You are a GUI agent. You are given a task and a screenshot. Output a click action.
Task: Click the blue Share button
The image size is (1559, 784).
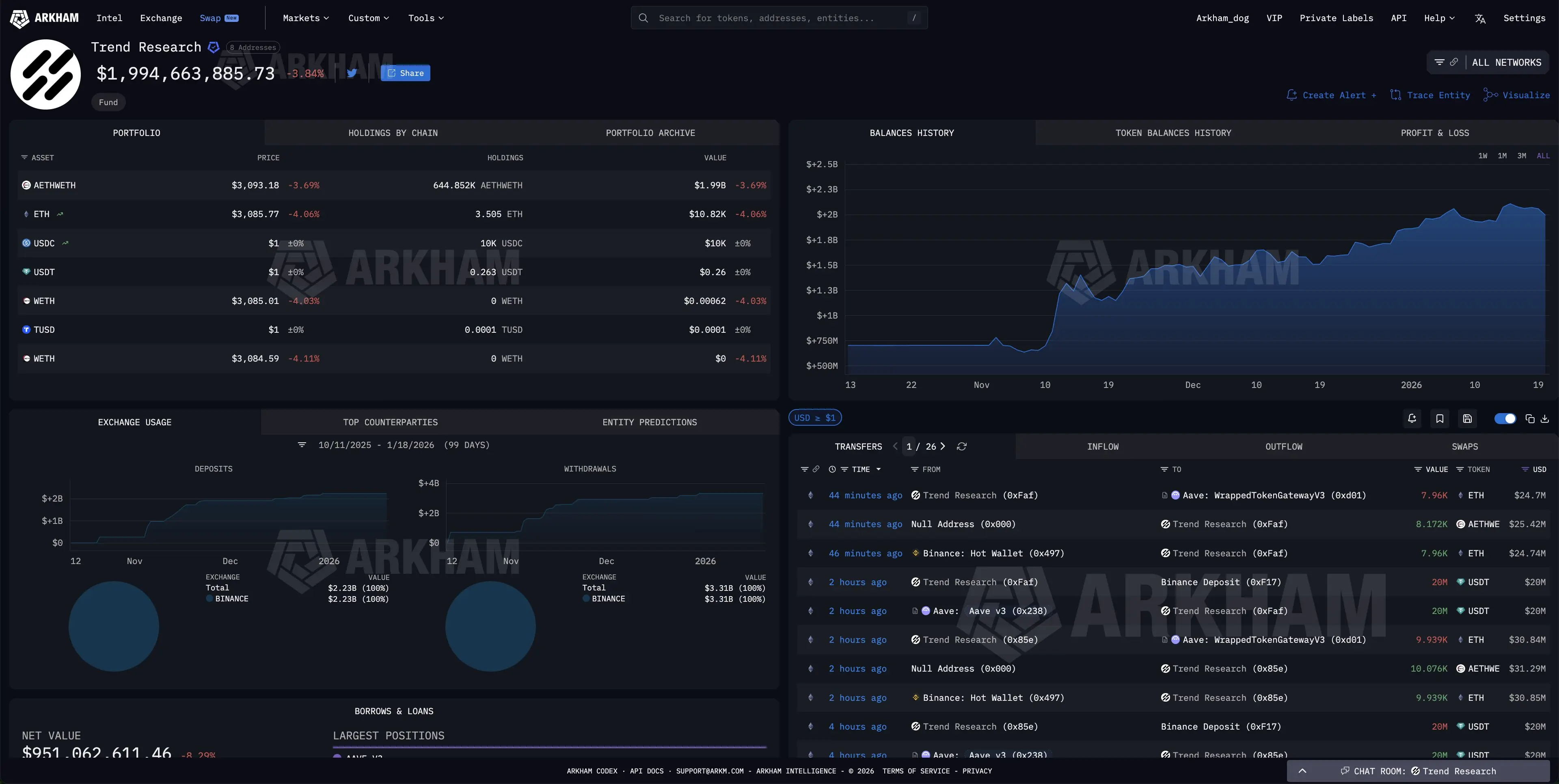click(x=406, y=73)
